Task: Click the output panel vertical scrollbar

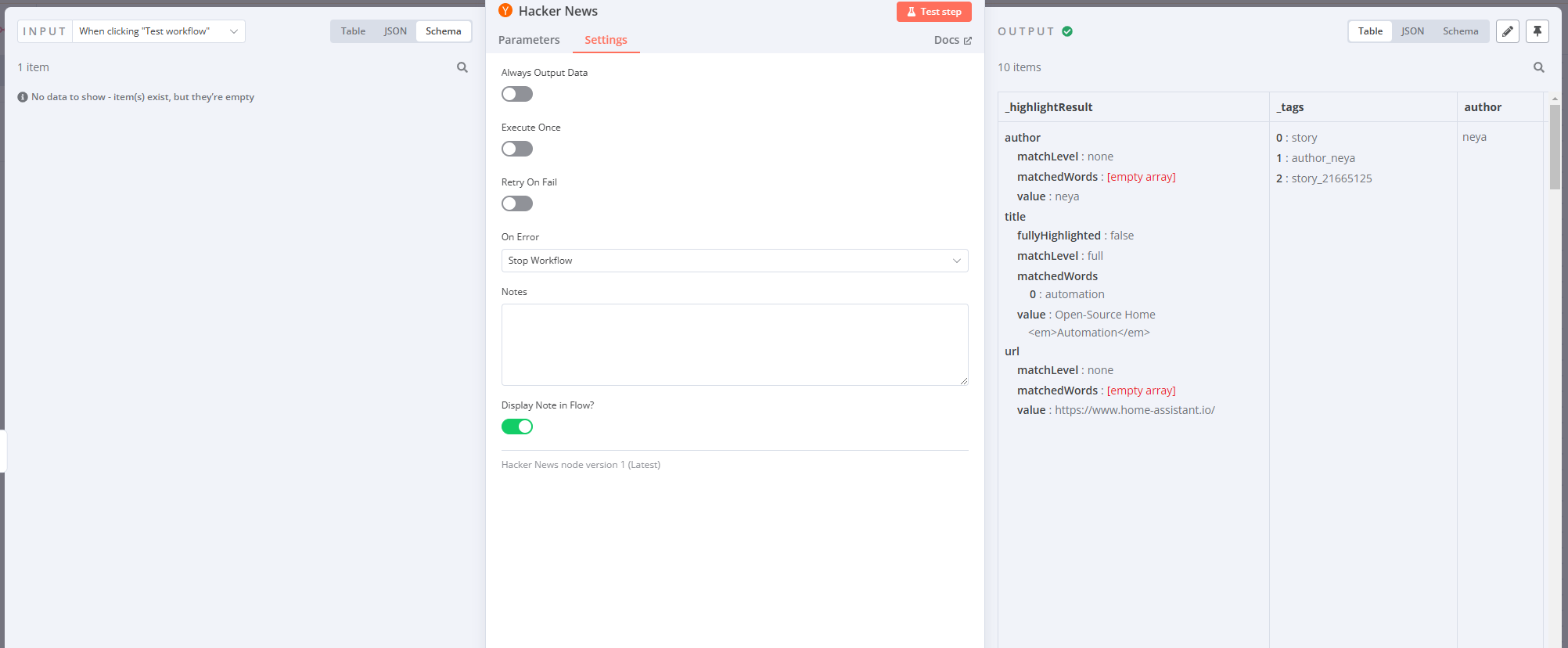Action: 1555,147
